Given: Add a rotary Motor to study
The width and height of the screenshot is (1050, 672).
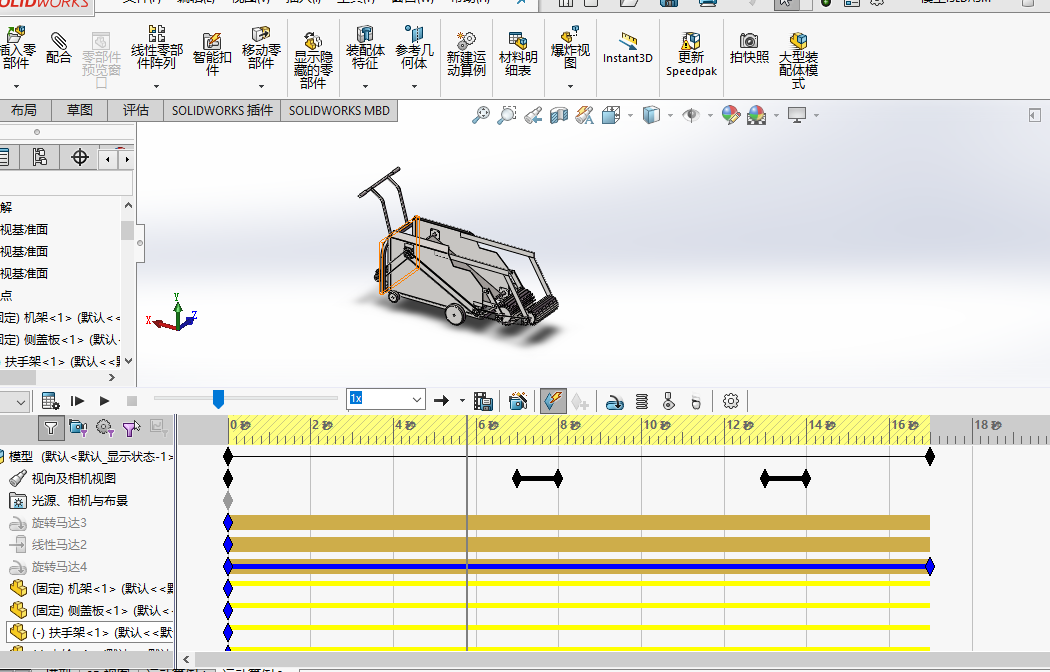Looking at the screenshot, I should click(x=615, y=401).
